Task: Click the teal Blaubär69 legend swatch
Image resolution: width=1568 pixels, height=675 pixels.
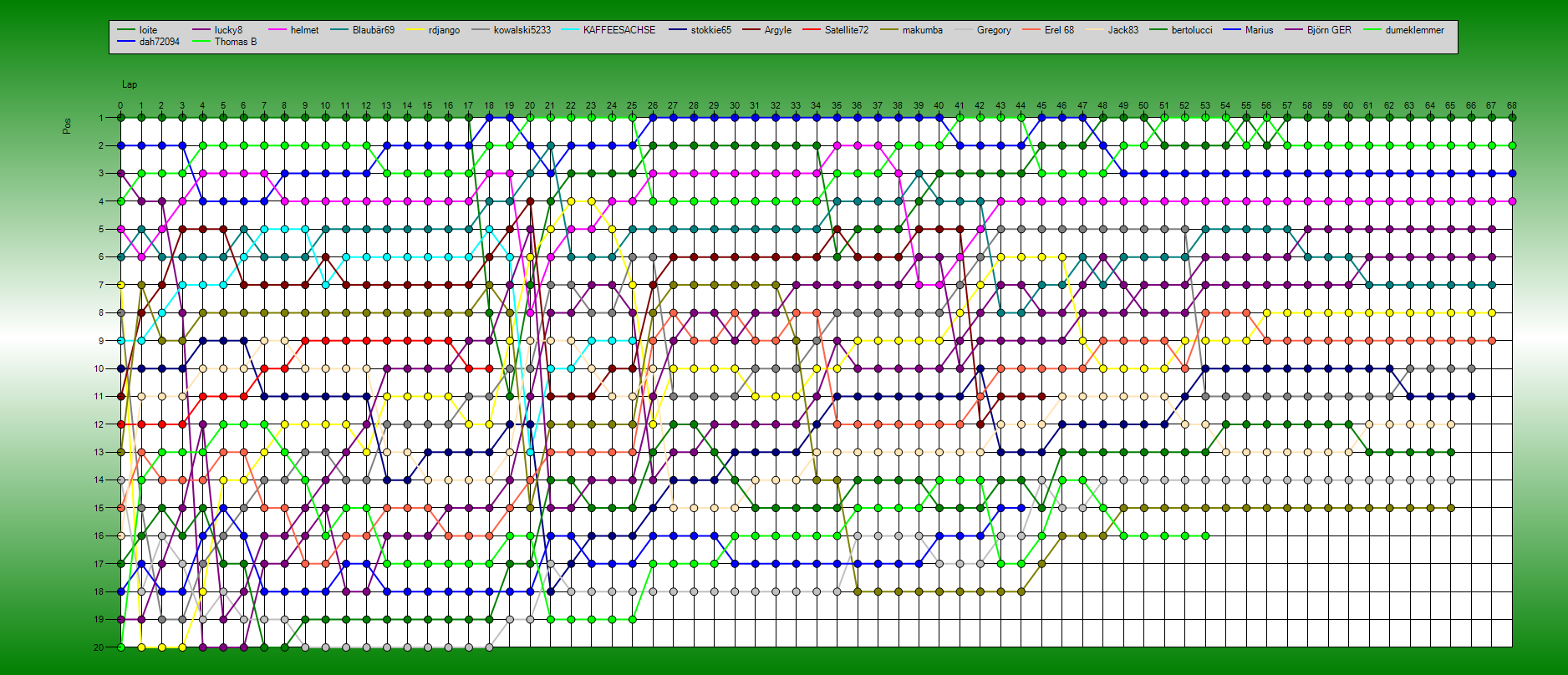Action: coord(339,30)
